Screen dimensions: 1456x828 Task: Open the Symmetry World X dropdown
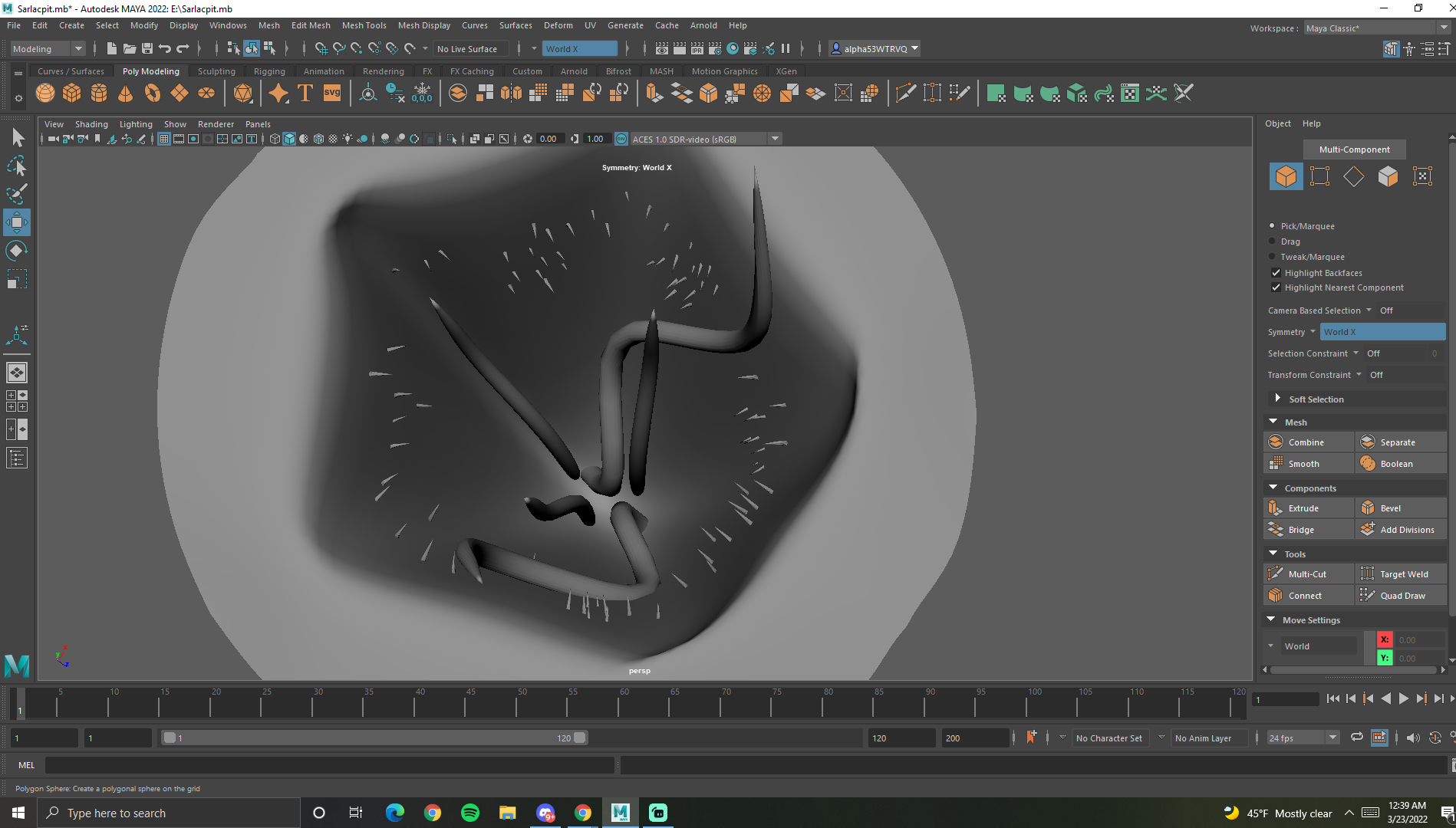tap(1382, 332)
